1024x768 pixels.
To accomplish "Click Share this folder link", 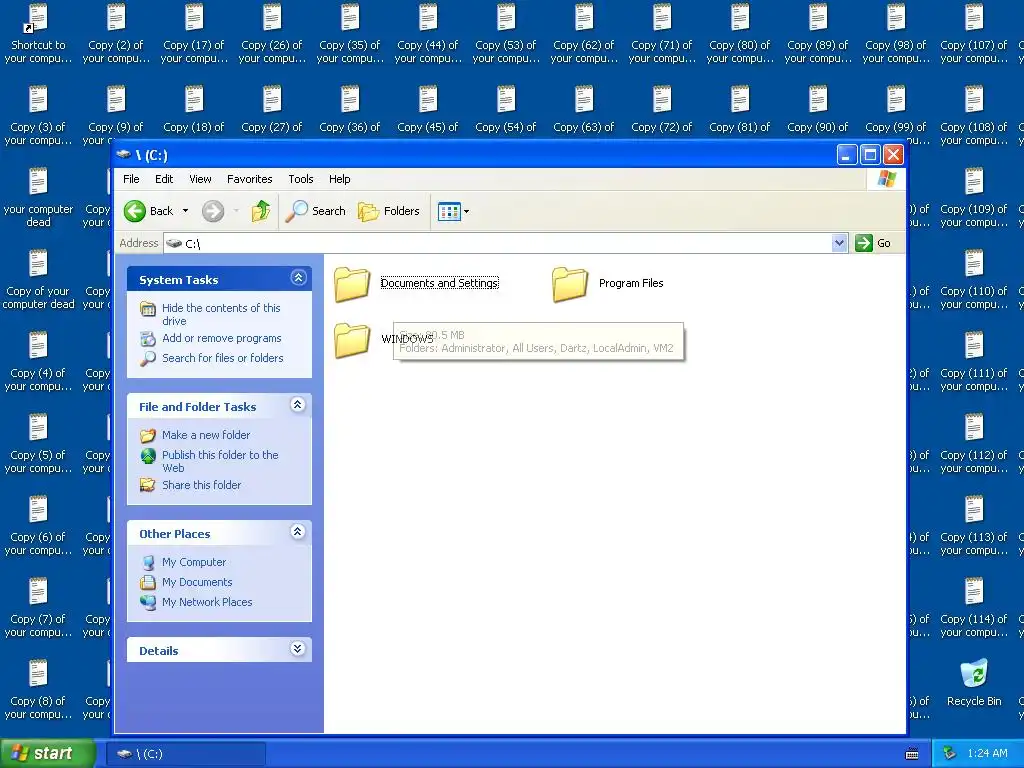I will (201, 485).
